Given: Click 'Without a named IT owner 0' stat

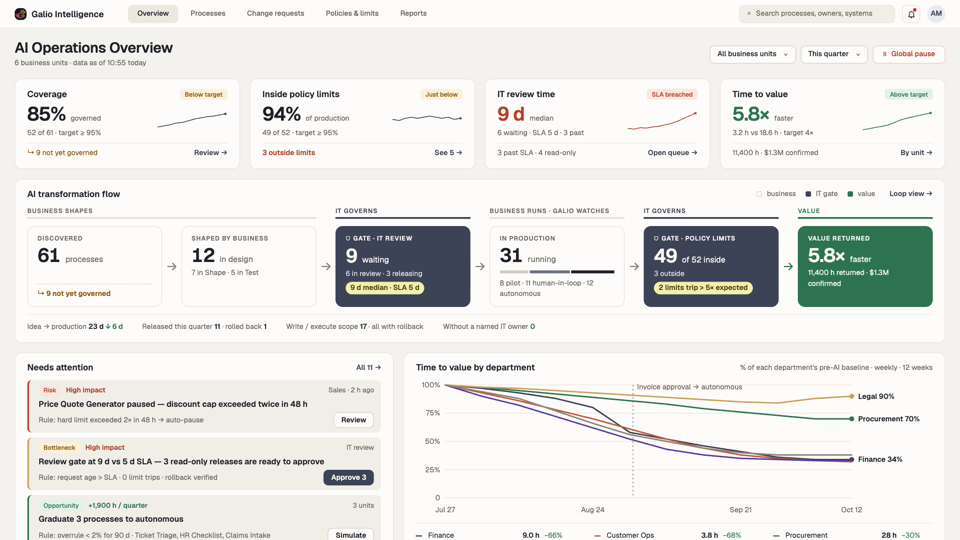Looking at the screenshot, I should [x=489, y=326].
